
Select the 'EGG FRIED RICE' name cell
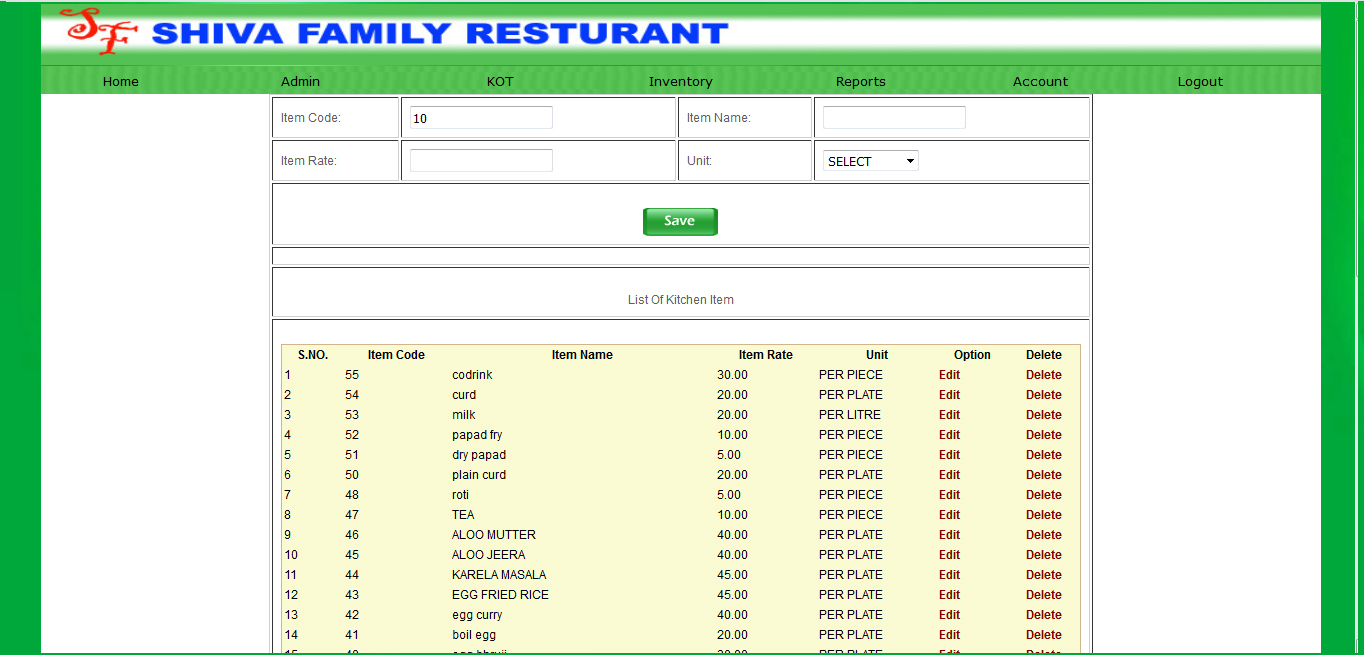click(x=500, y=595)
